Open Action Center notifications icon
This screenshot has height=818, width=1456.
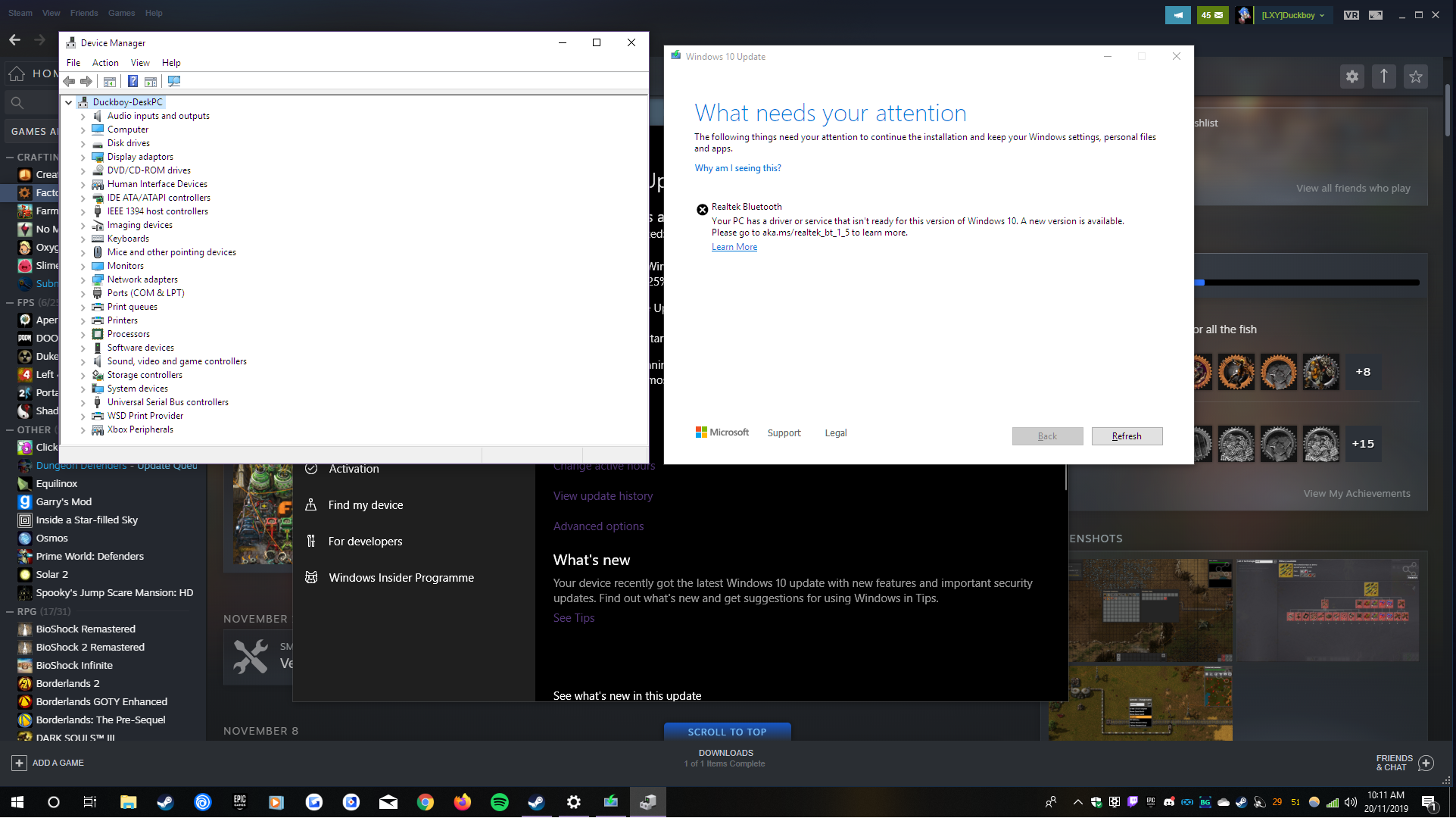[1429, 802]
